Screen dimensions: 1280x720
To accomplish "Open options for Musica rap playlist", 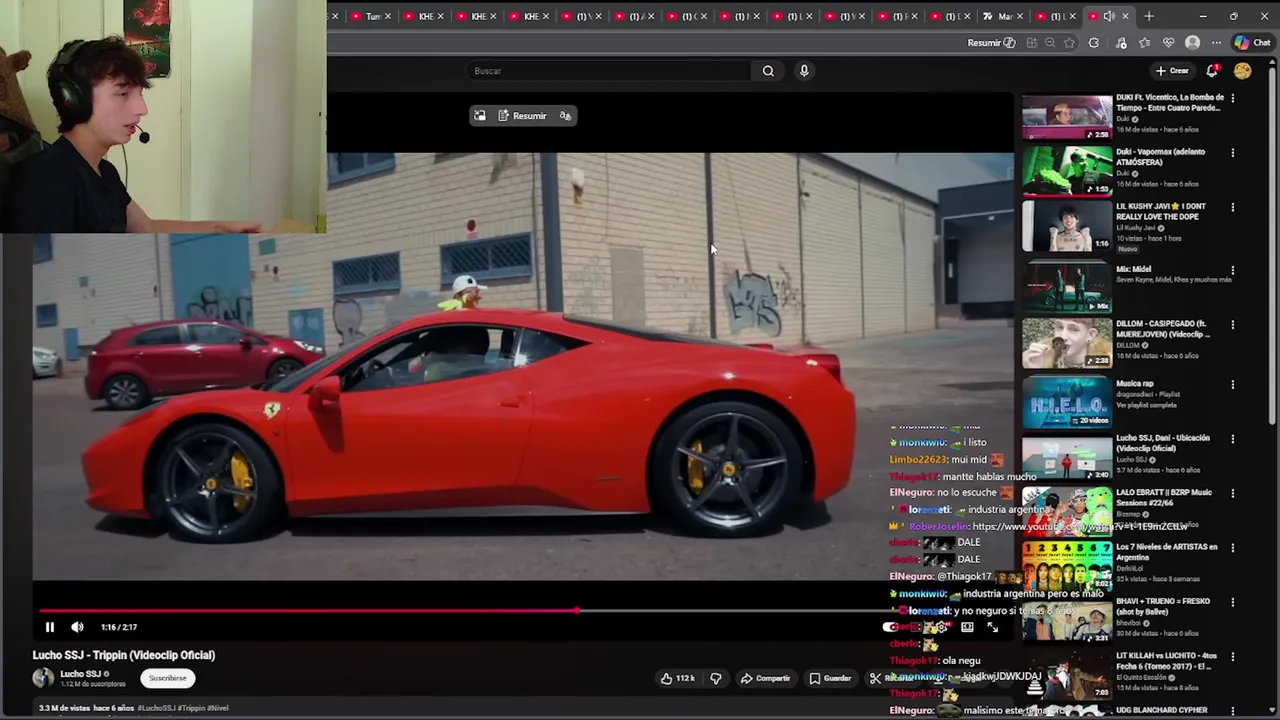I will tap(1232, 385).
